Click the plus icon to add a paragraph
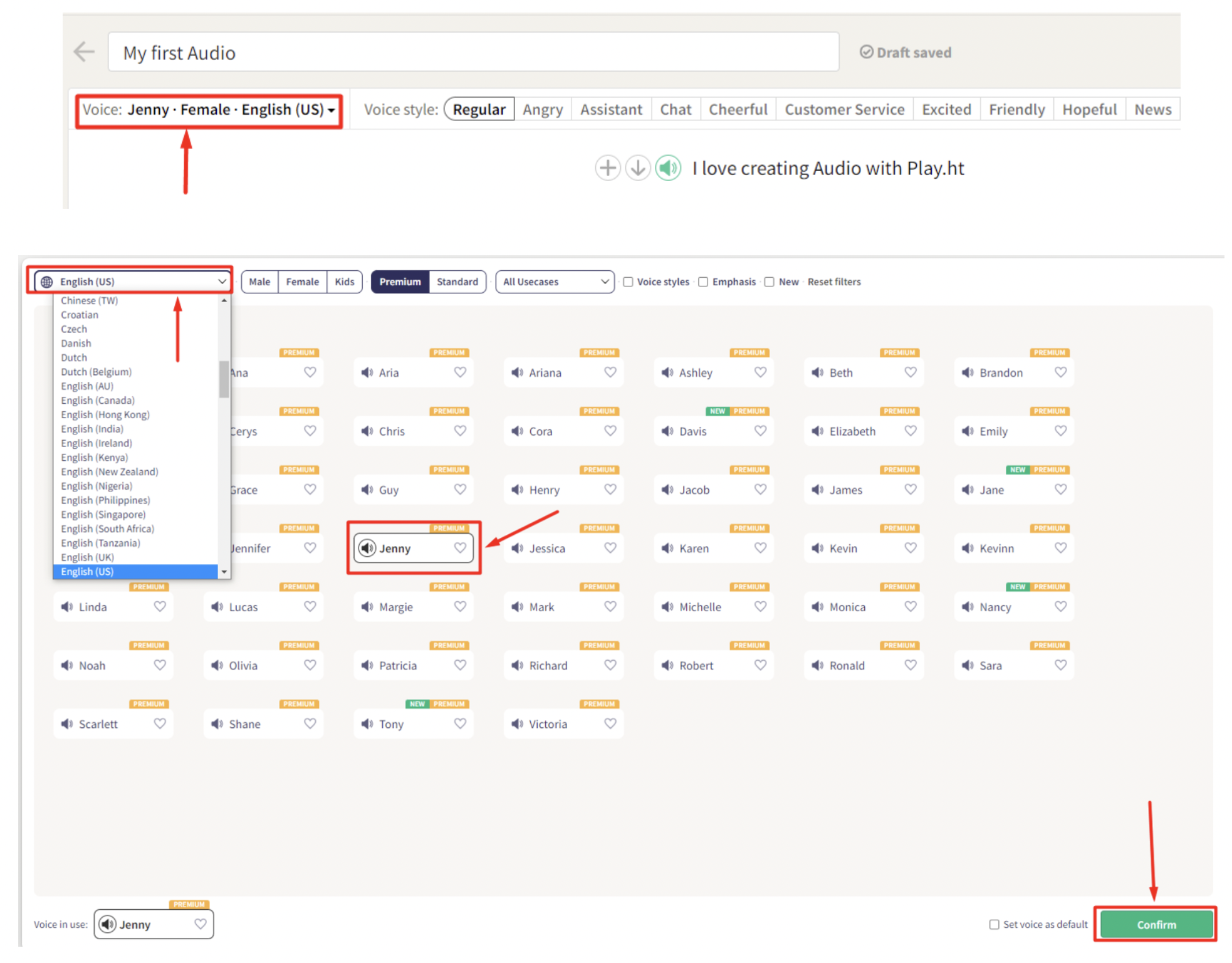 [607, 168]
